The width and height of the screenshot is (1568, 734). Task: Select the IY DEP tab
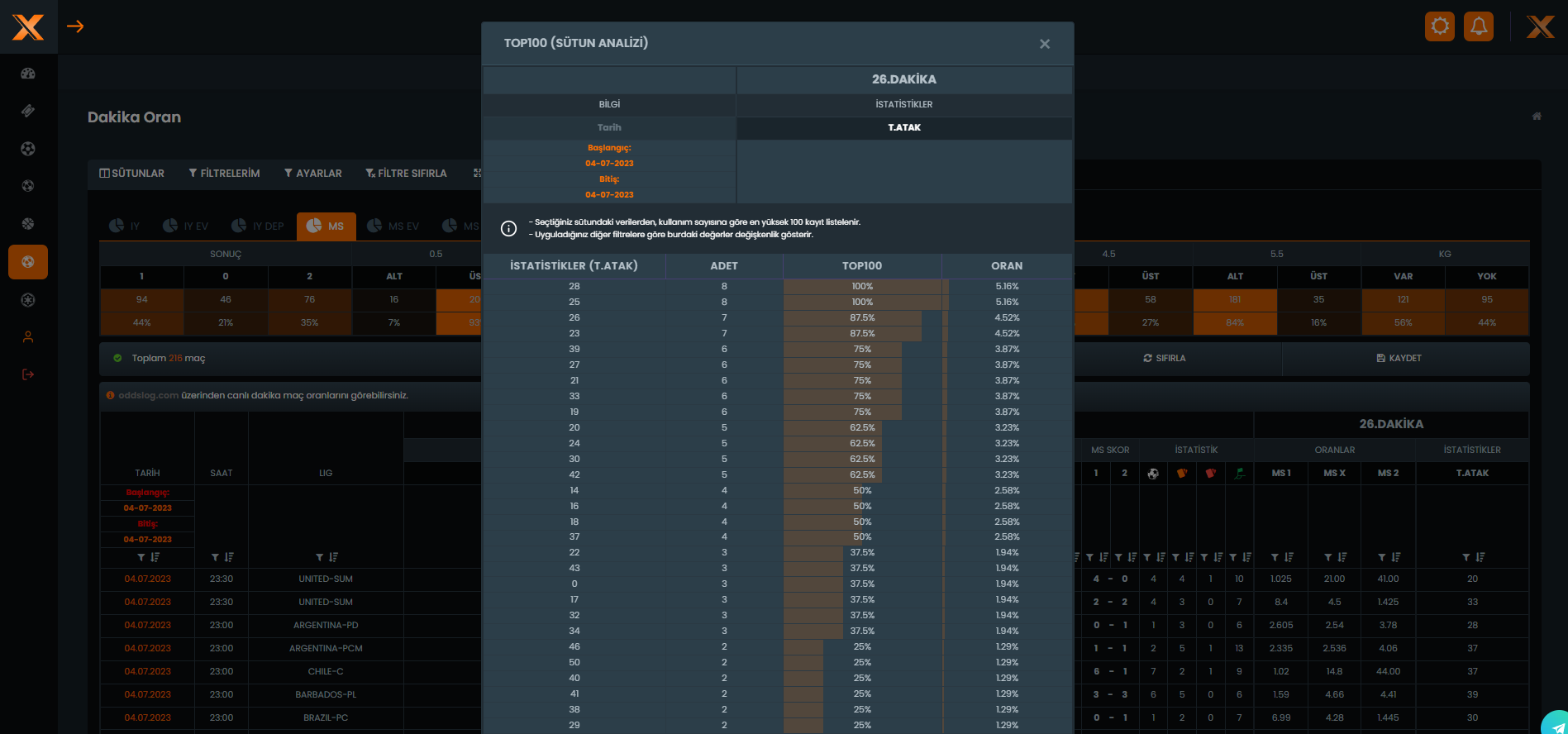coord(258,226)
